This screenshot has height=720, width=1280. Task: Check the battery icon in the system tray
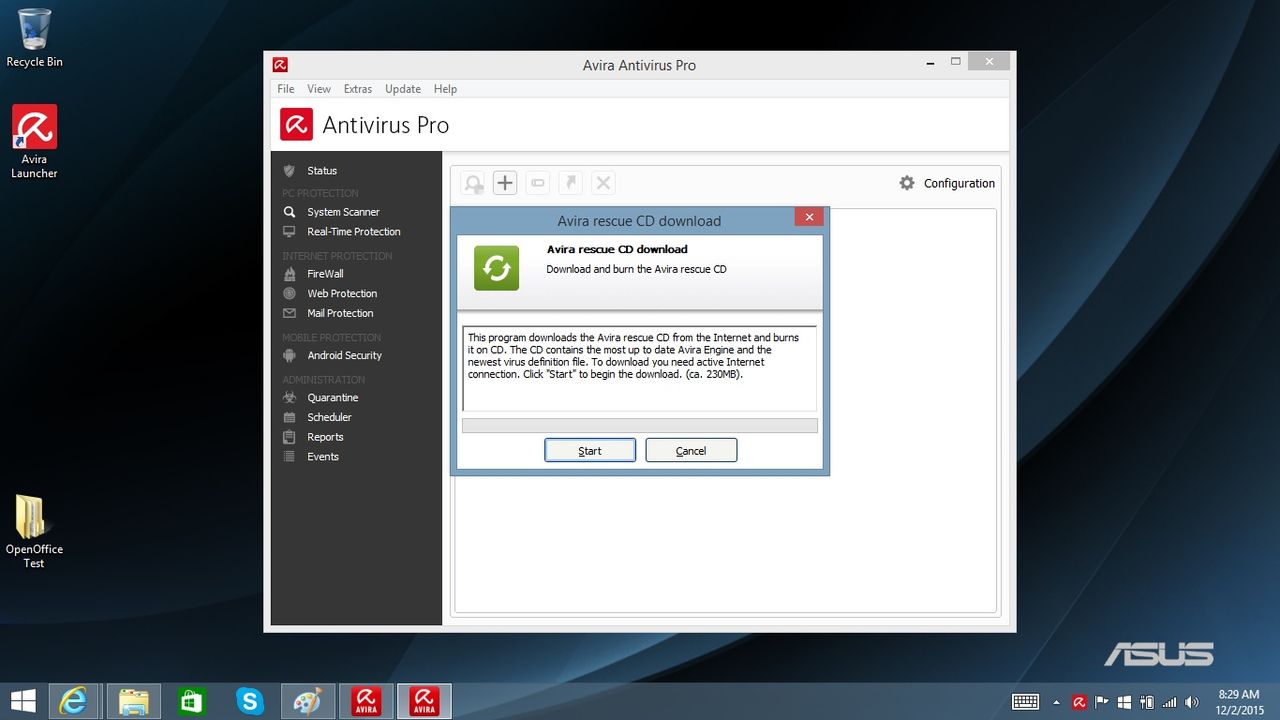tap(1146, 702)
